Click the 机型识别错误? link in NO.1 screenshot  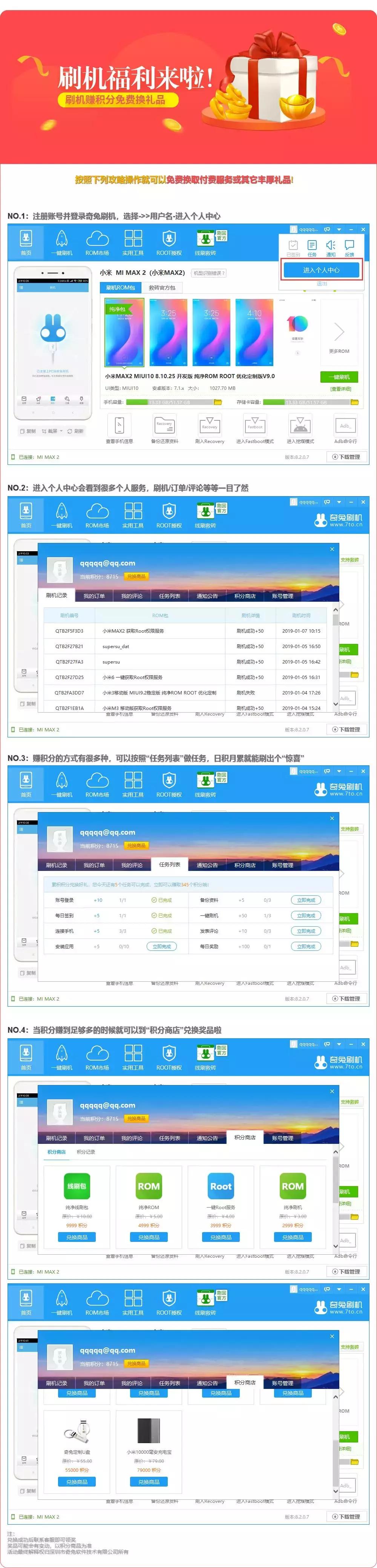[x=209, y=273]
